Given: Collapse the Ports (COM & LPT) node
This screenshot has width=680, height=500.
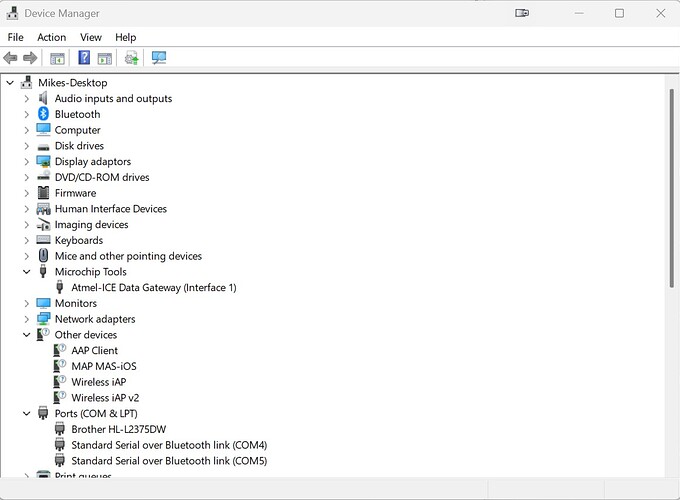Looking at the screenshot, I should click(x=26, y=414).
